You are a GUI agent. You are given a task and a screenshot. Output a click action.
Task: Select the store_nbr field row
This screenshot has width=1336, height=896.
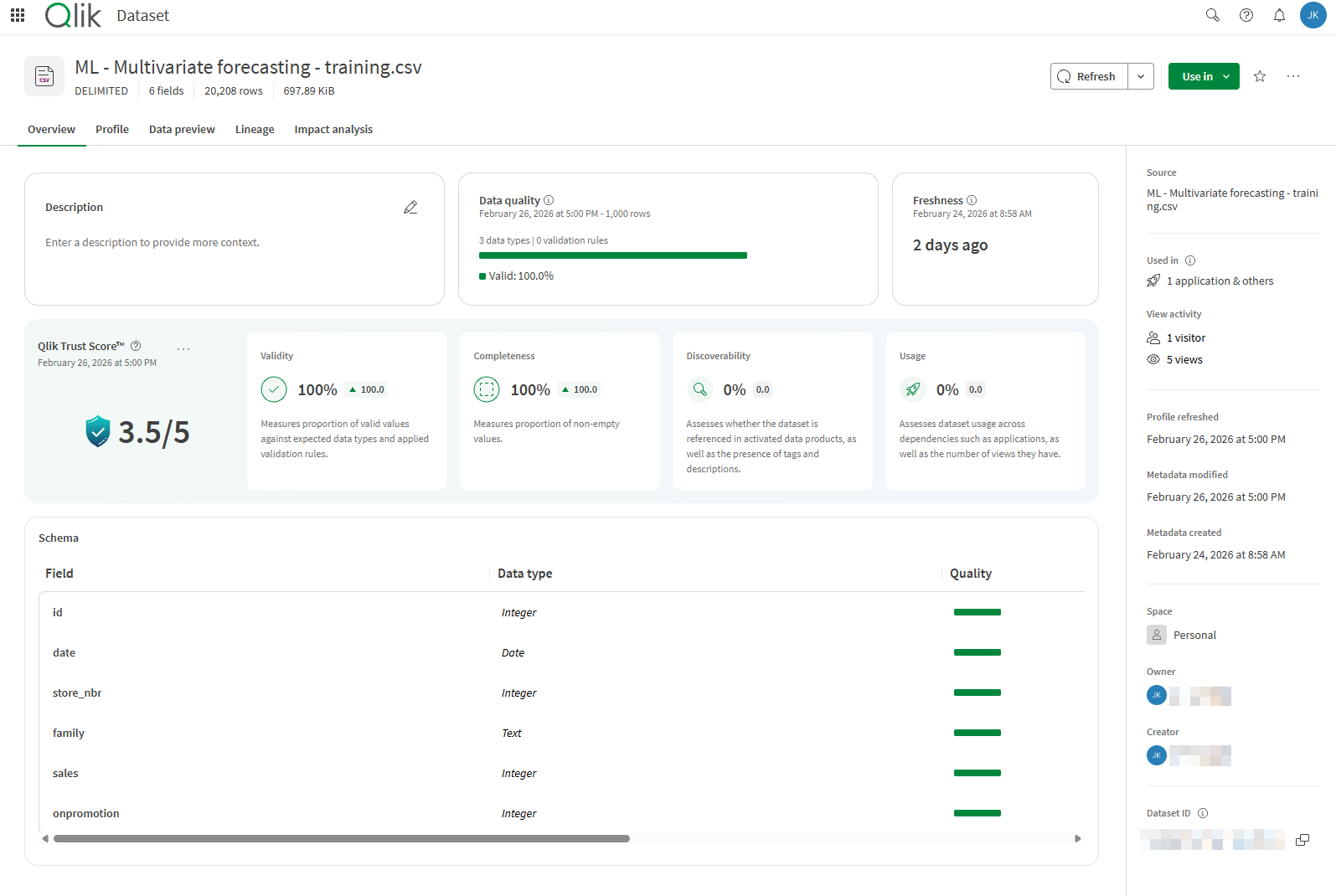pyautogui.click(x=561, y=693)
